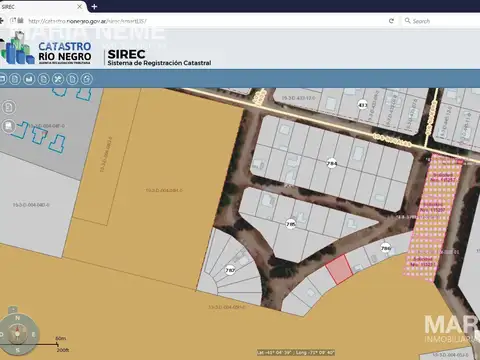Click the gray document button on map's left edge
The height and width of the screenshot is (360, 480).
coord(8,107)
